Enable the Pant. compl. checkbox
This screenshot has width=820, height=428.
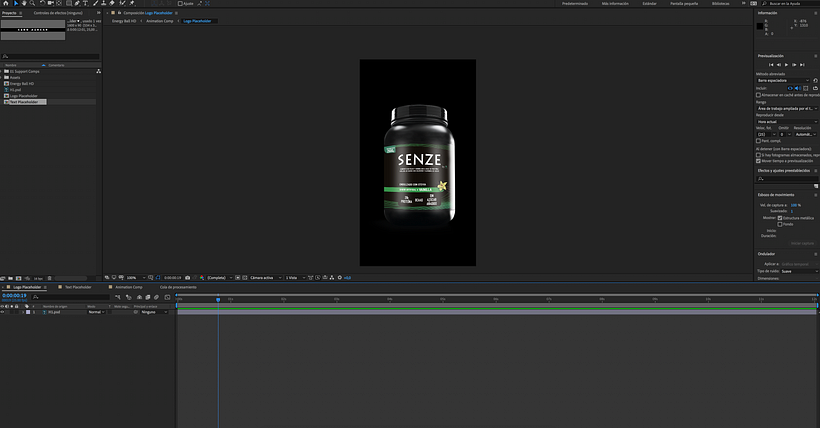pos(758,141)
